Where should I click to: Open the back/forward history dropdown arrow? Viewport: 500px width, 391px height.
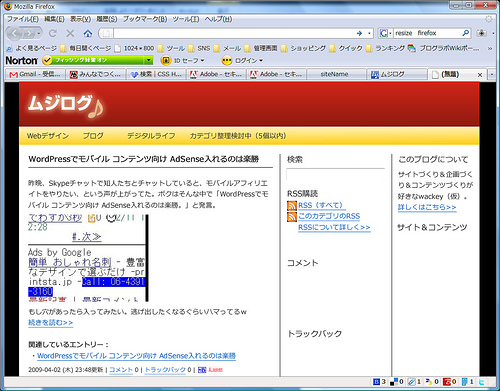[x=39, y=33]
